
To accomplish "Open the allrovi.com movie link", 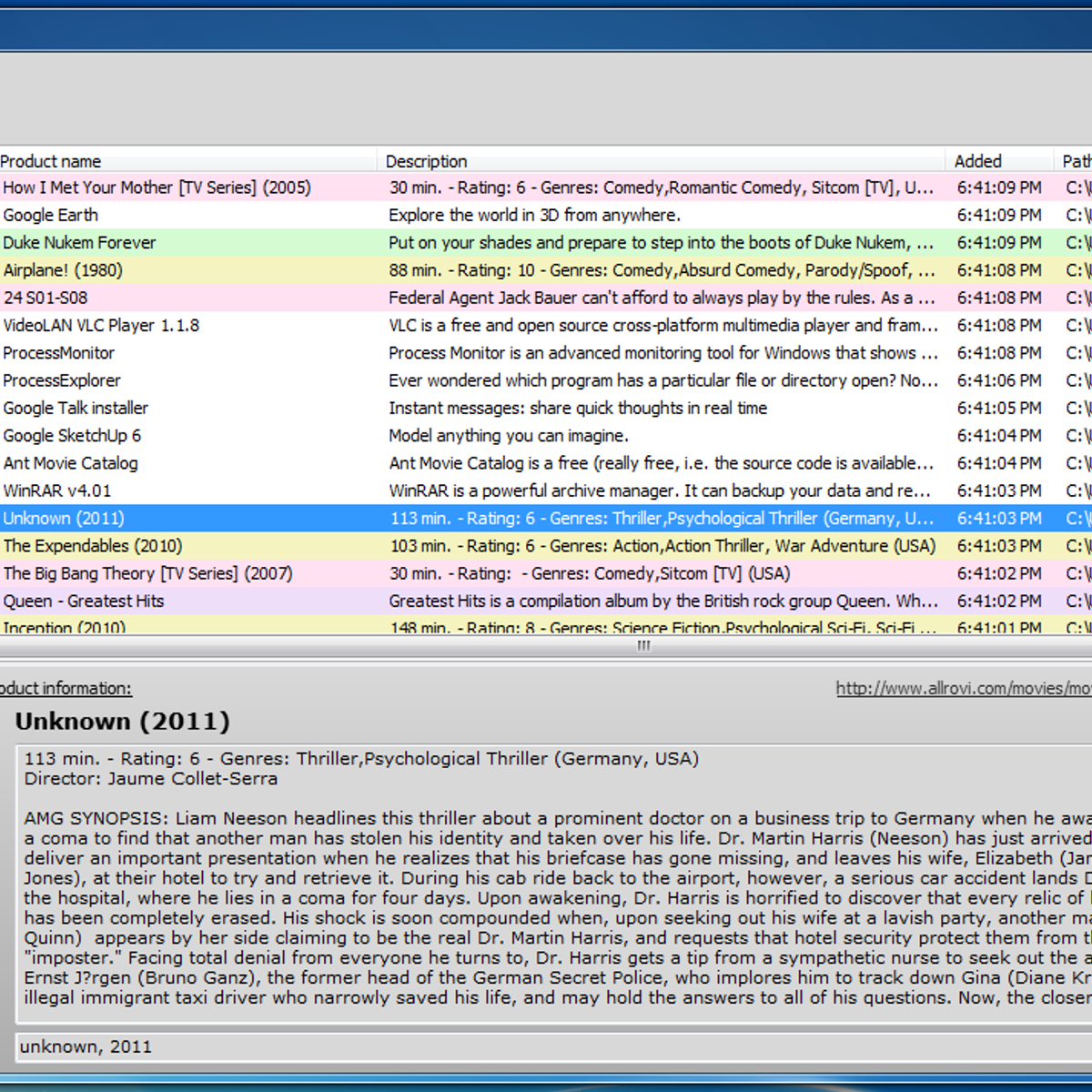I will pos(964,689).
